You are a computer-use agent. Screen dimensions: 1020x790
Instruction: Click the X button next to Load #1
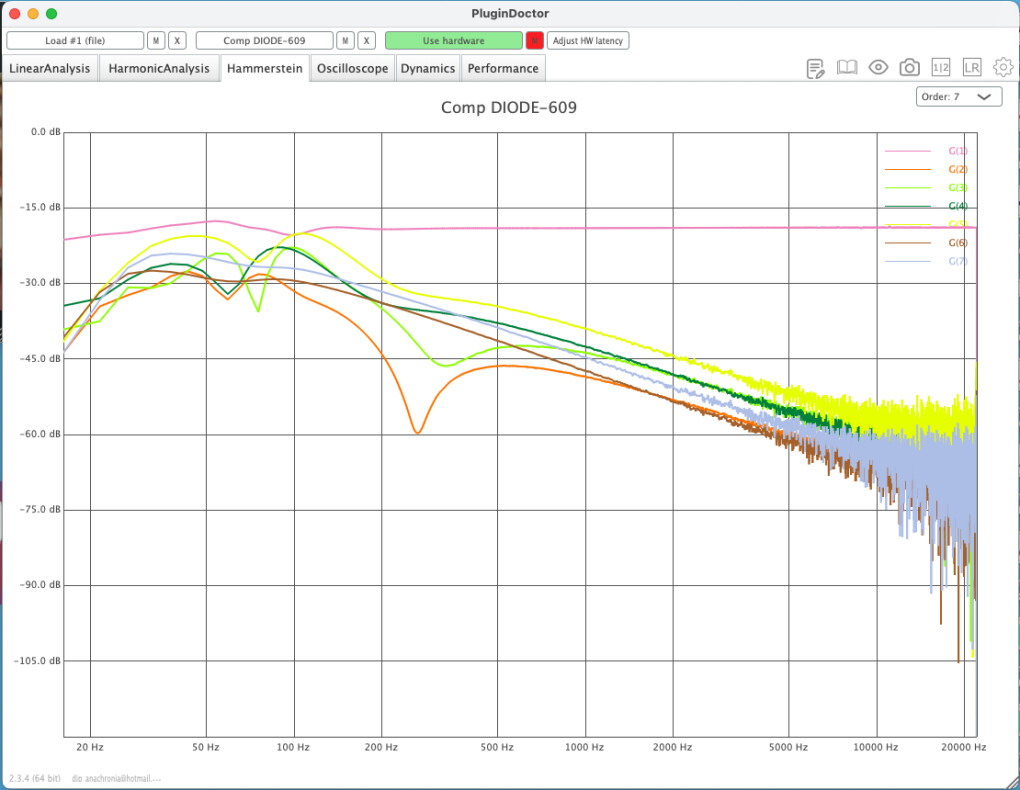tap(177, 41)
